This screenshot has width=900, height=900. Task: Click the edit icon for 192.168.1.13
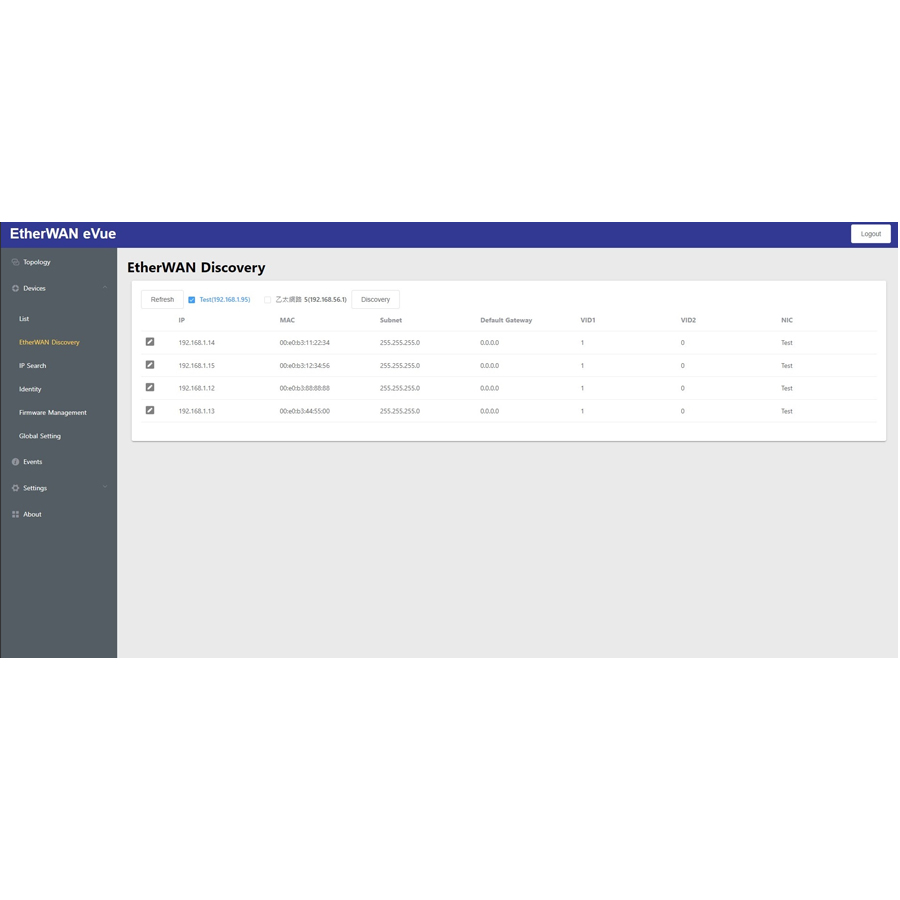[x=150, y=410]
